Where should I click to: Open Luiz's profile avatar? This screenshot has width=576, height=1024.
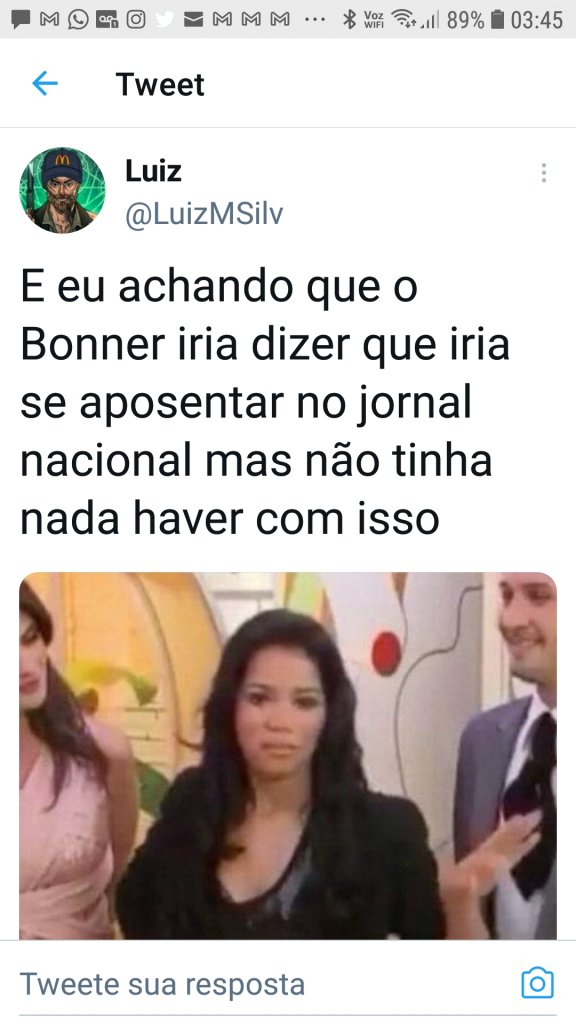(x=62, y=190)
